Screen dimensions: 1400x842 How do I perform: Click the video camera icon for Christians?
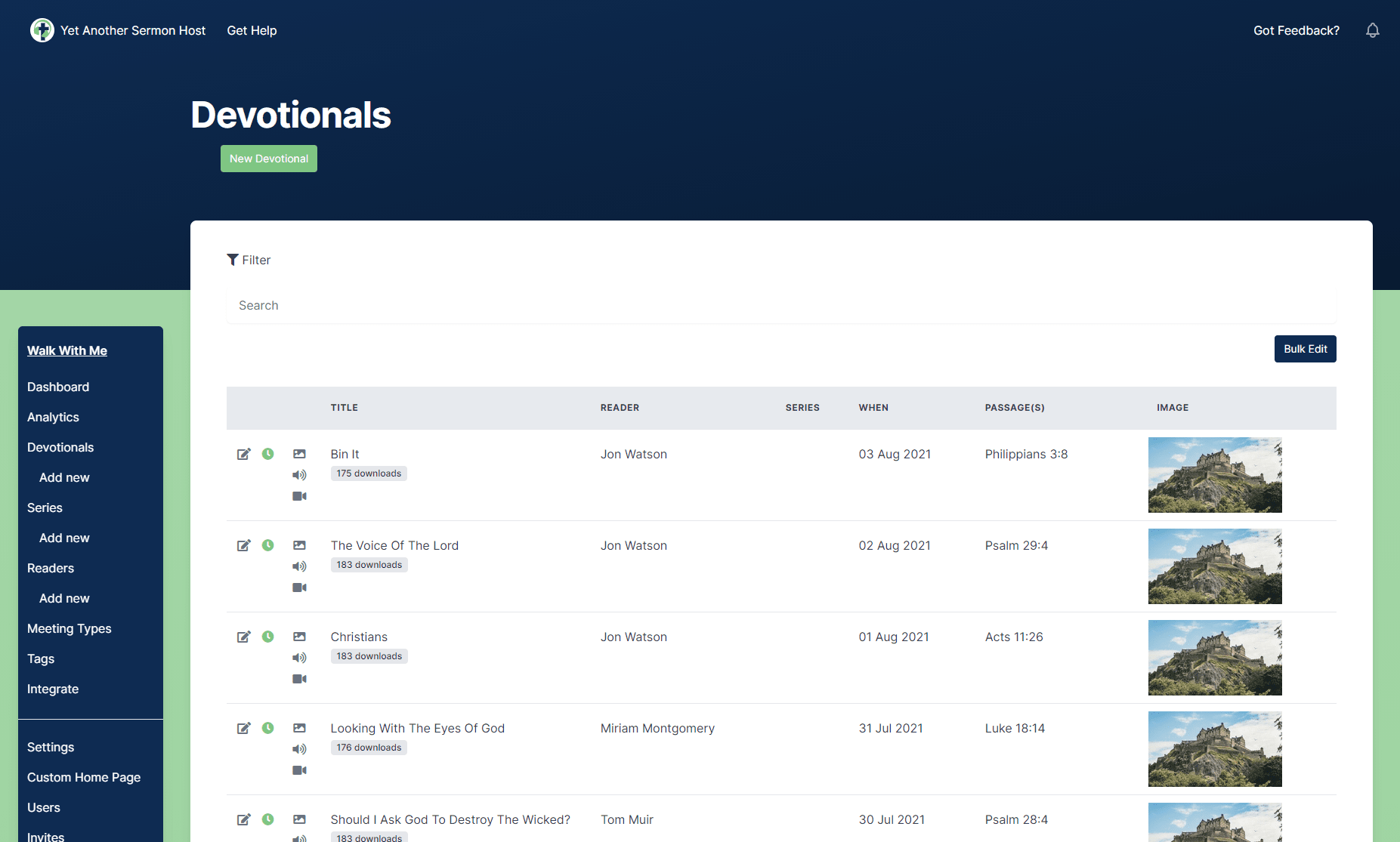[x=299, y=679]
